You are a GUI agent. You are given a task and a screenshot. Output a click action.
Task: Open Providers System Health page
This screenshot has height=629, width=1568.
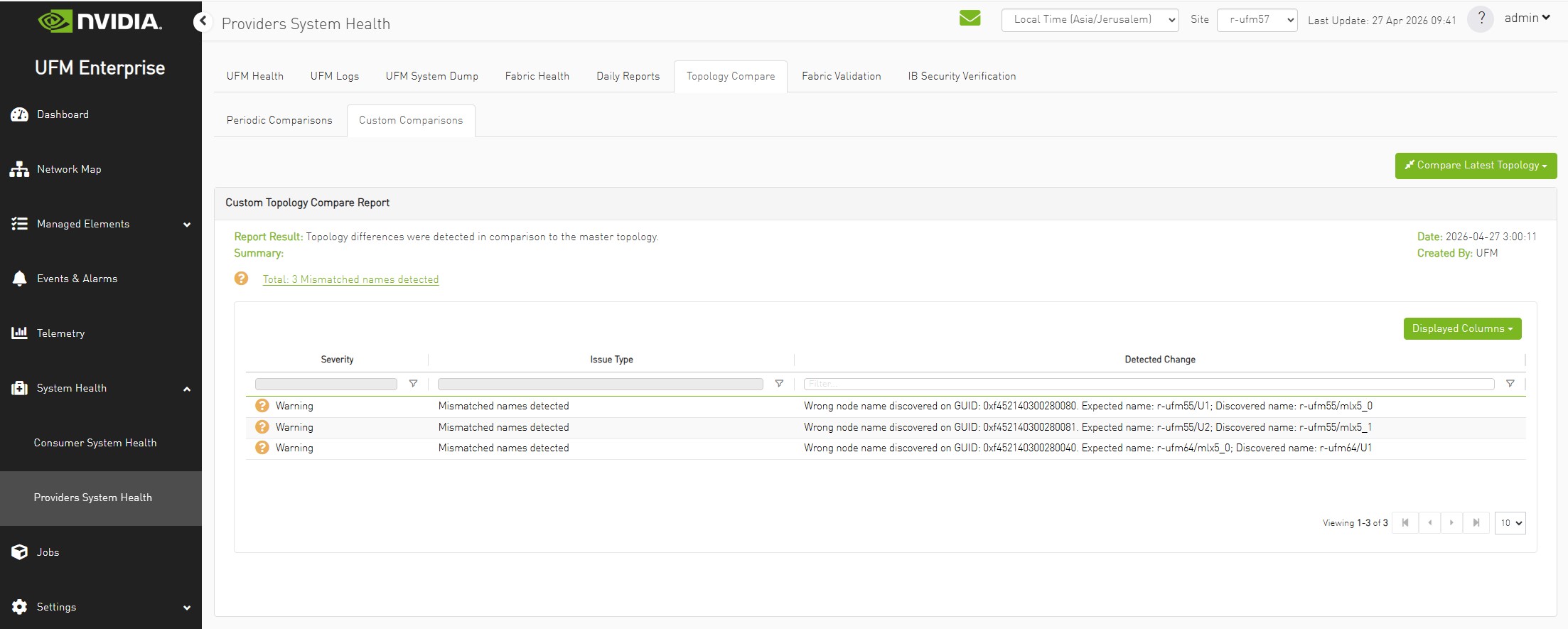101,498
